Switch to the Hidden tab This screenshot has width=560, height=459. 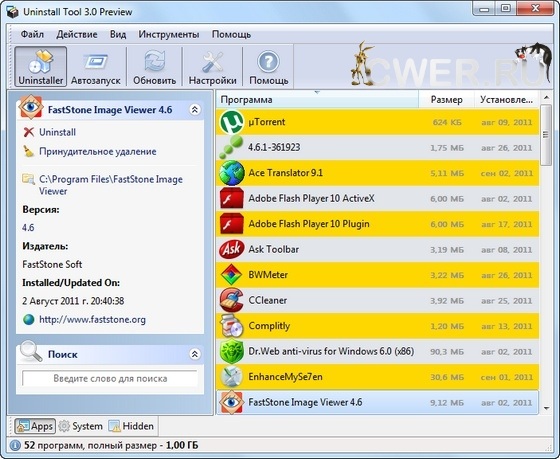(x=131, y=426)
